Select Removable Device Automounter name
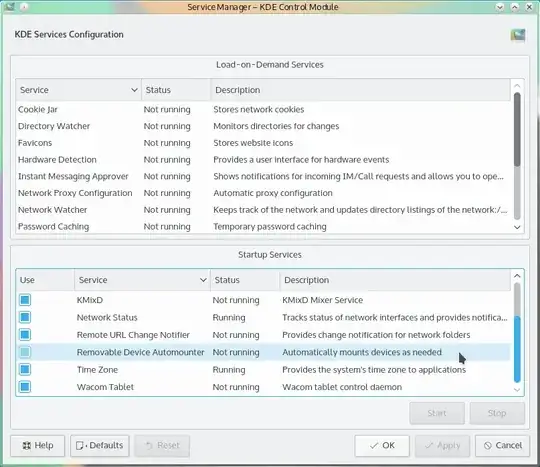 click(141, 352)
